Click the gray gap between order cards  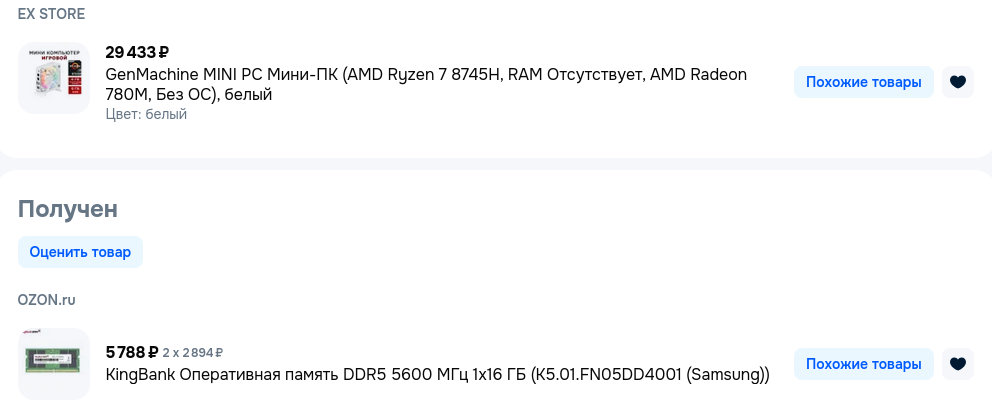point(496,164)
